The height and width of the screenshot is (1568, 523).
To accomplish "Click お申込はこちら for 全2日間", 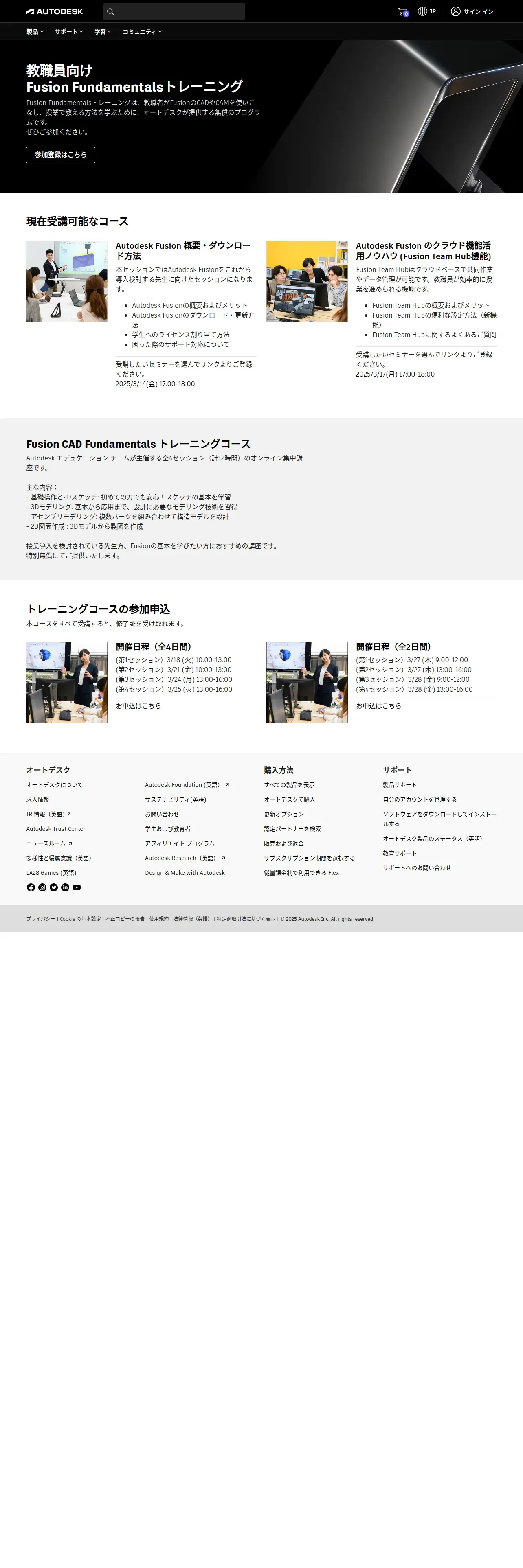I will tap(379, 706).
